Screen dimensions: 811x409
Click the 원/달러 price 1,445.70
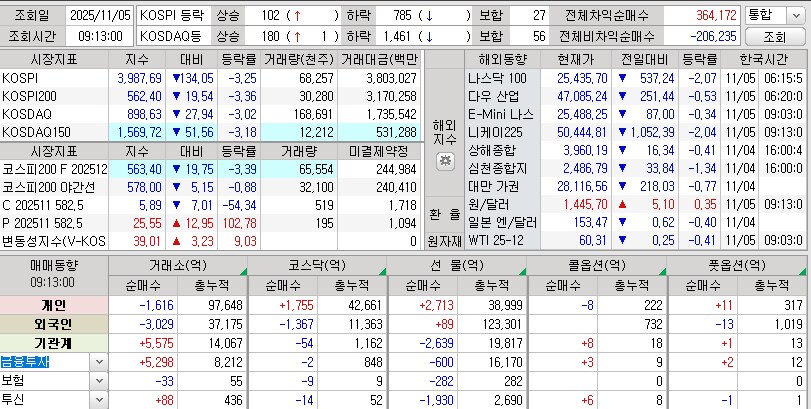pos(585,205)
